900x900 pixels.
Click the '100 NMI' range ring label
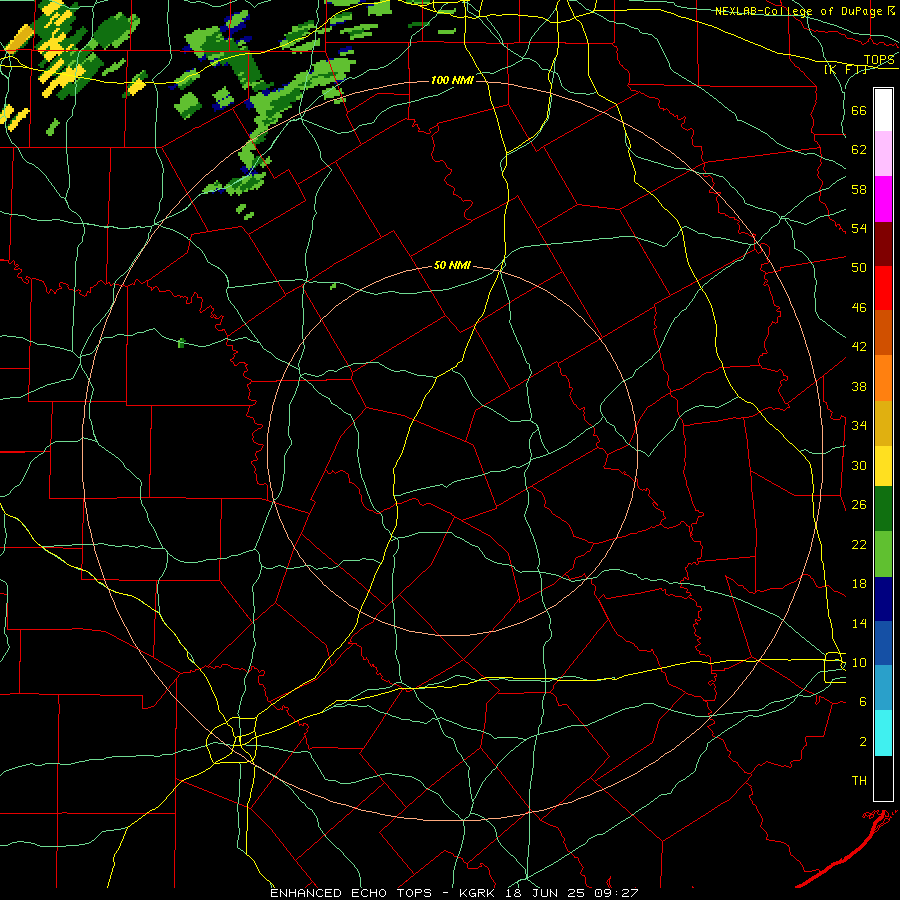coord(452,80)
